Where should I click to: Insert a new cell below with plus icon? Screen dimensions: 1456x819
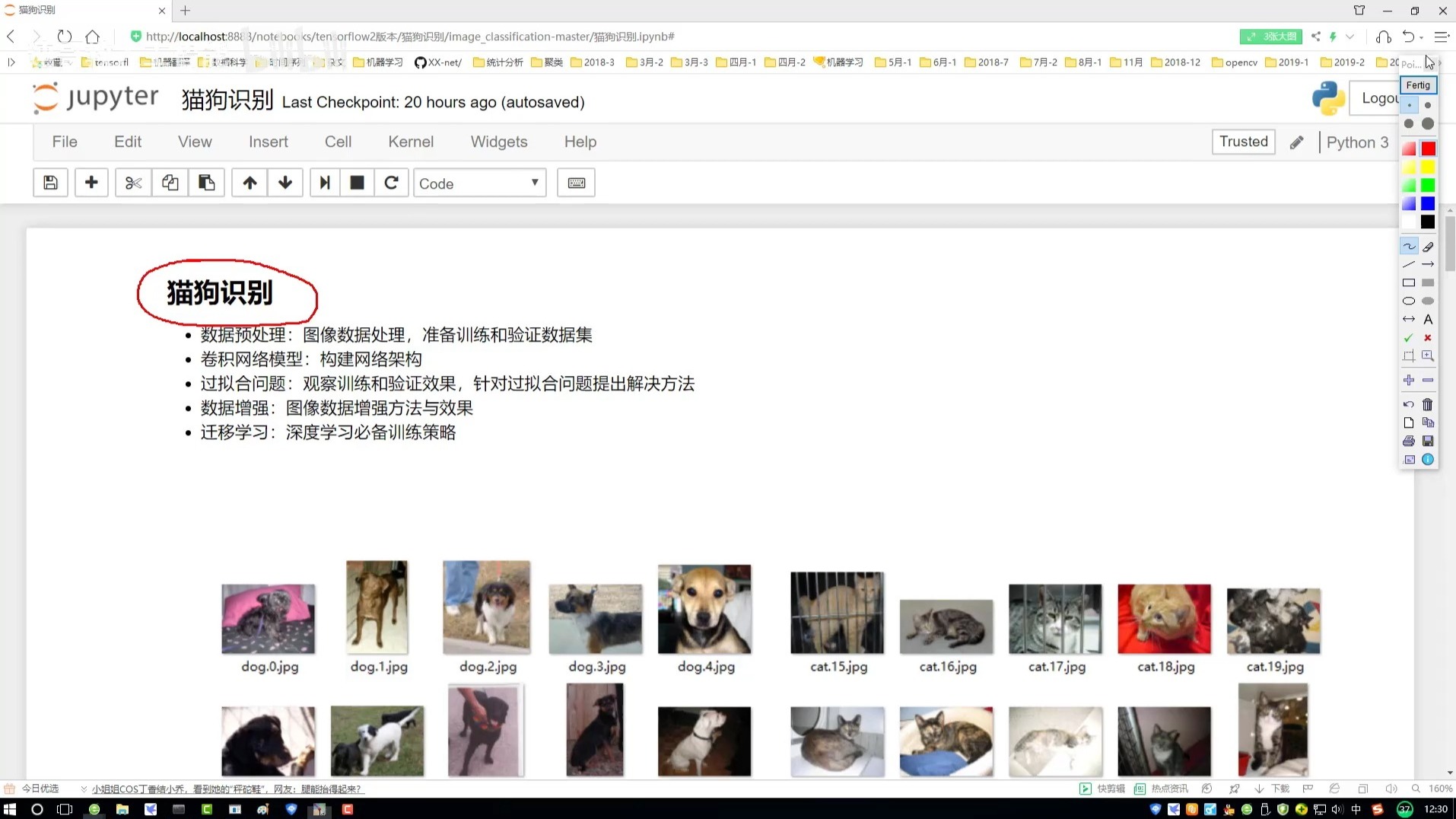pyautogui.click(x=91, y=183)
